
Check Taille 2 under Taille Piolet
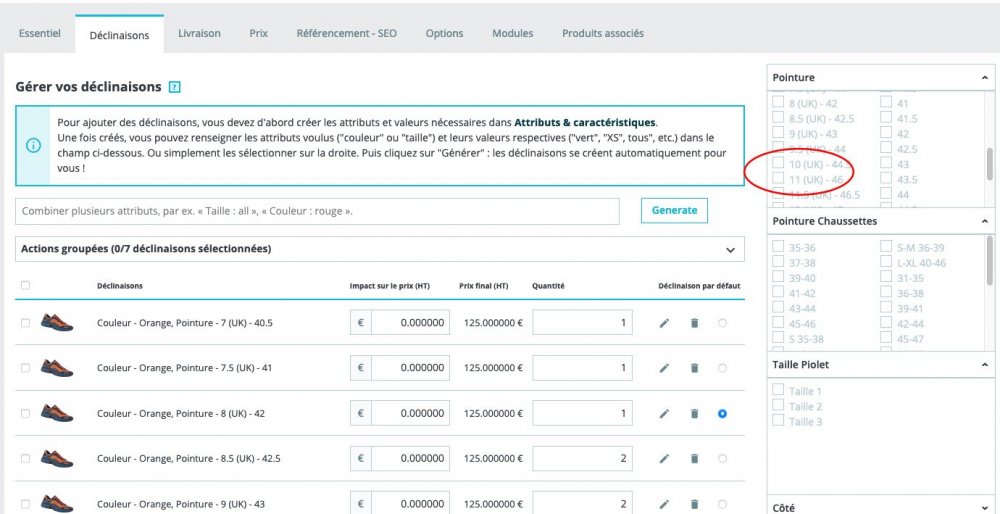click(778, 405)
